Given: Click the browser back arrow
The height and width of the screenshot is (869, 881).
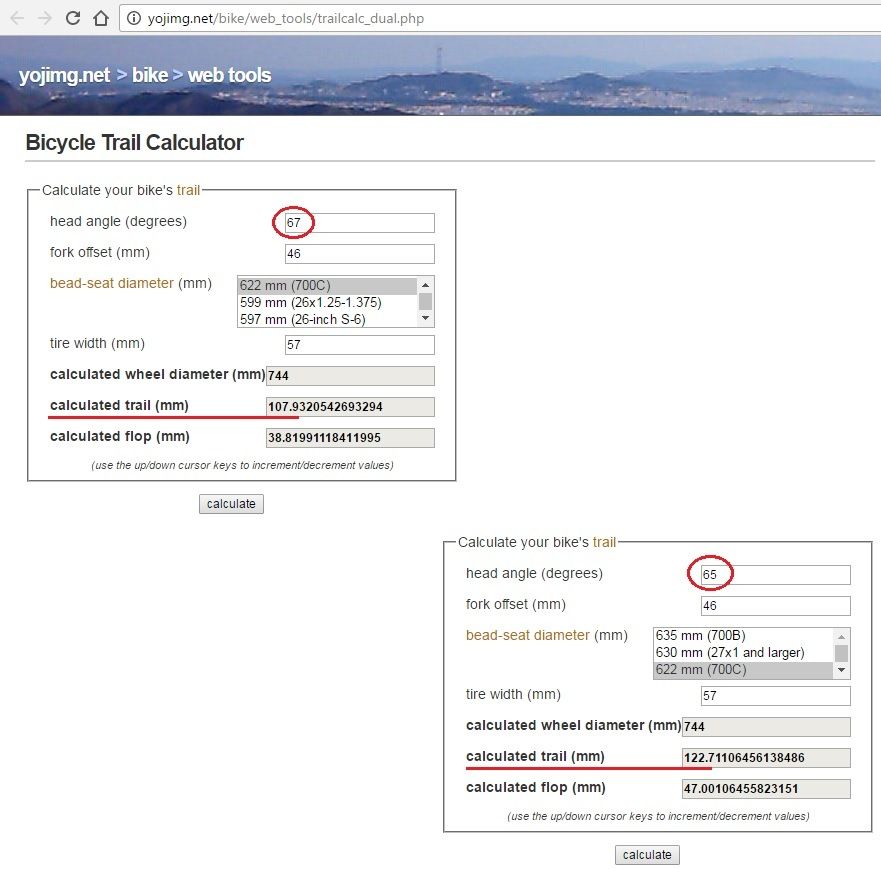Looking at the screenshot, I should pyautogui.click(x=17, y=18).
